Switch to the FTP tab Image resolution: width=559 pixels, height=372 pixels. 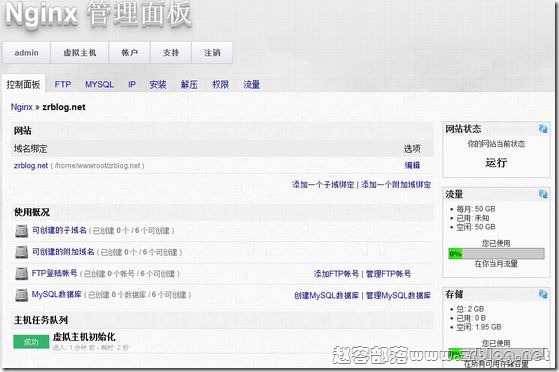click(63, 85)
